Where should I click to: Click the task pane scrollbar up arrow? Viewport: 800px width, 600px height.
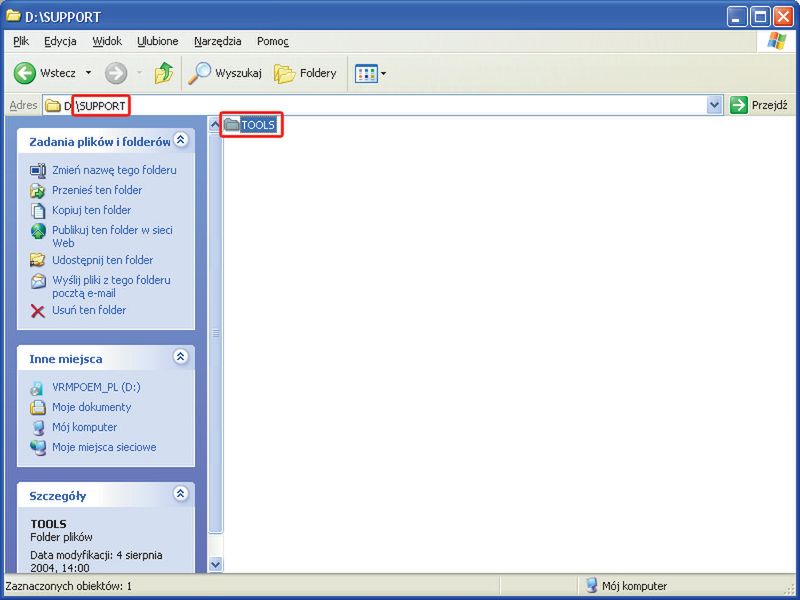click(215, 124)
